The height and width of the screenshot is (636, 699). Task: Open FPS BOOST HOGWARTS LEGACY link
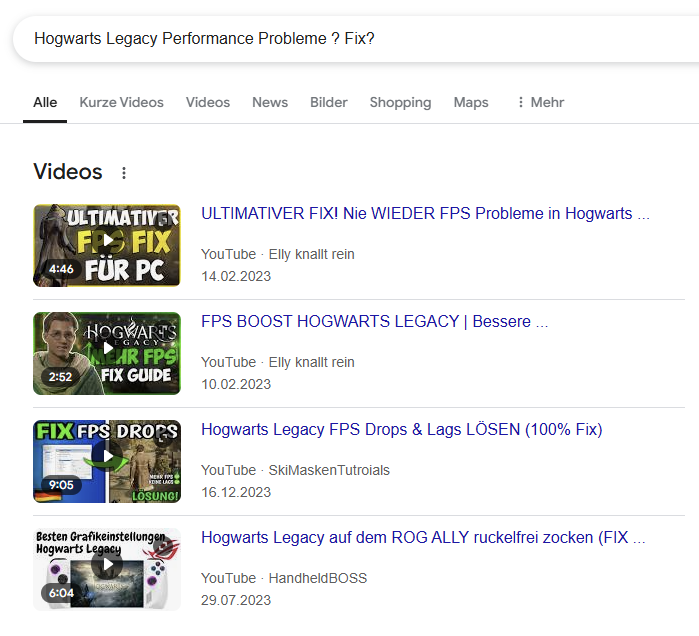coord(374,321)
